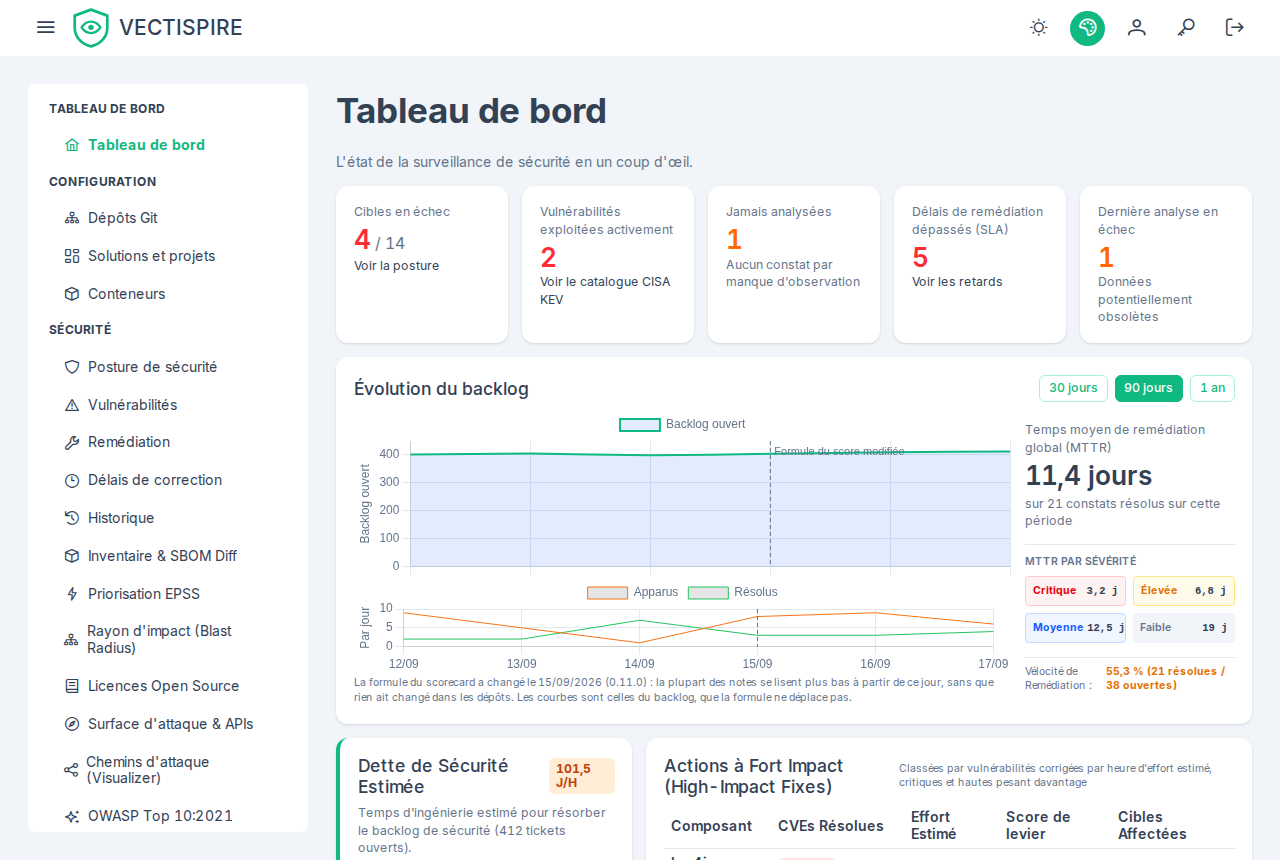Open Chemins d'attaque (Visualizer)
Viewport: 1280px width, 860px height.
tap(168, 770)
